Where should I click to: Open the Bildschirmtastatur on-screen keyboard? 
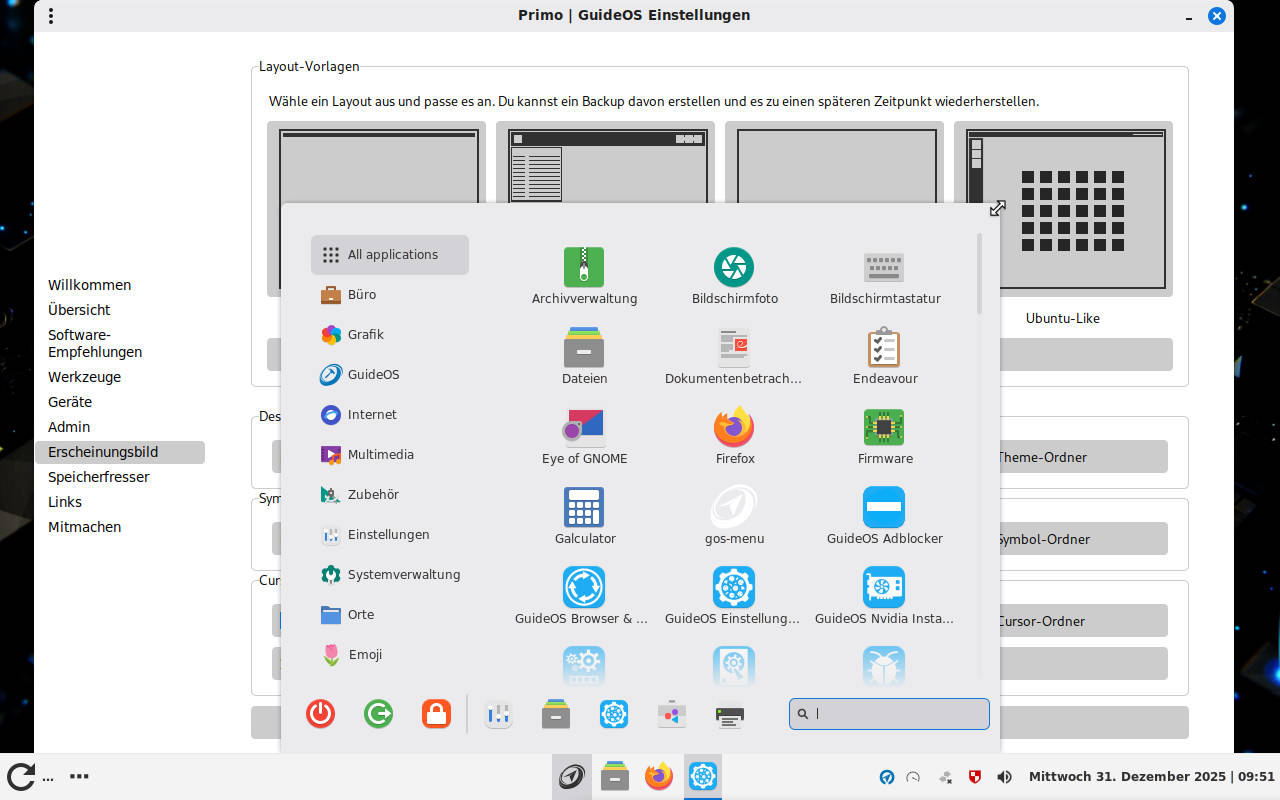coord(885,276)
